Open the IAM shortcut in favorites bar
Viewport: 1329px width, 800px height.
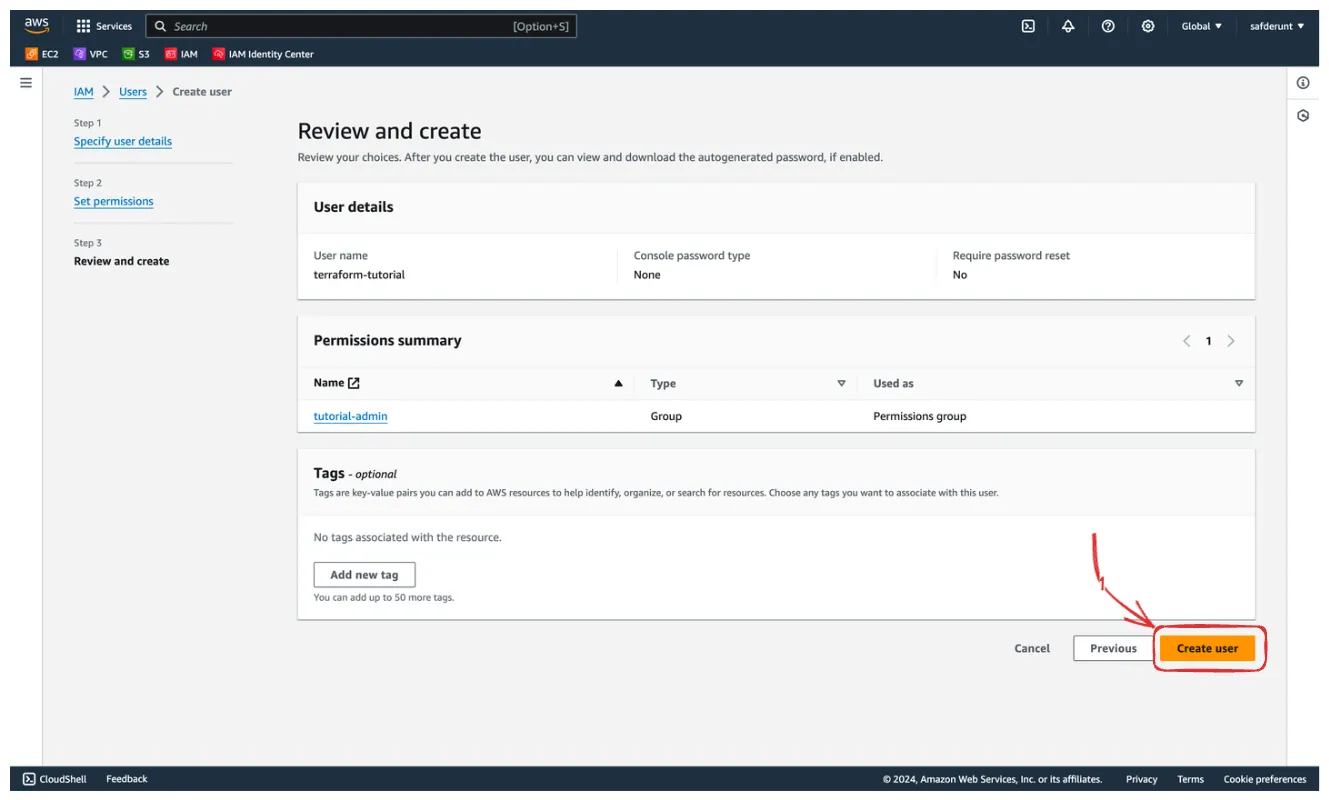click(181, 54)
